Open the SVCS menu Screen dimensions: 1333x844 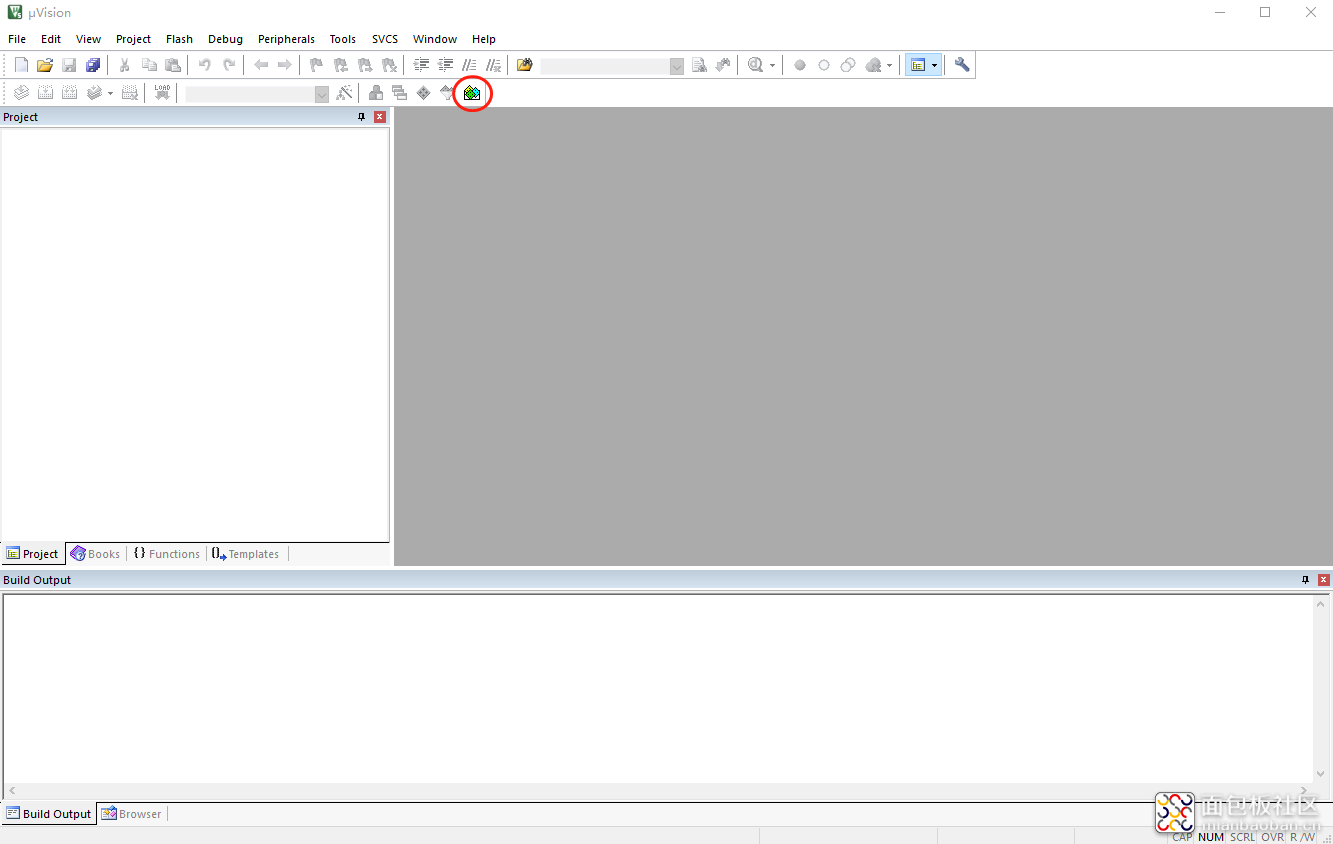[385, 39]
